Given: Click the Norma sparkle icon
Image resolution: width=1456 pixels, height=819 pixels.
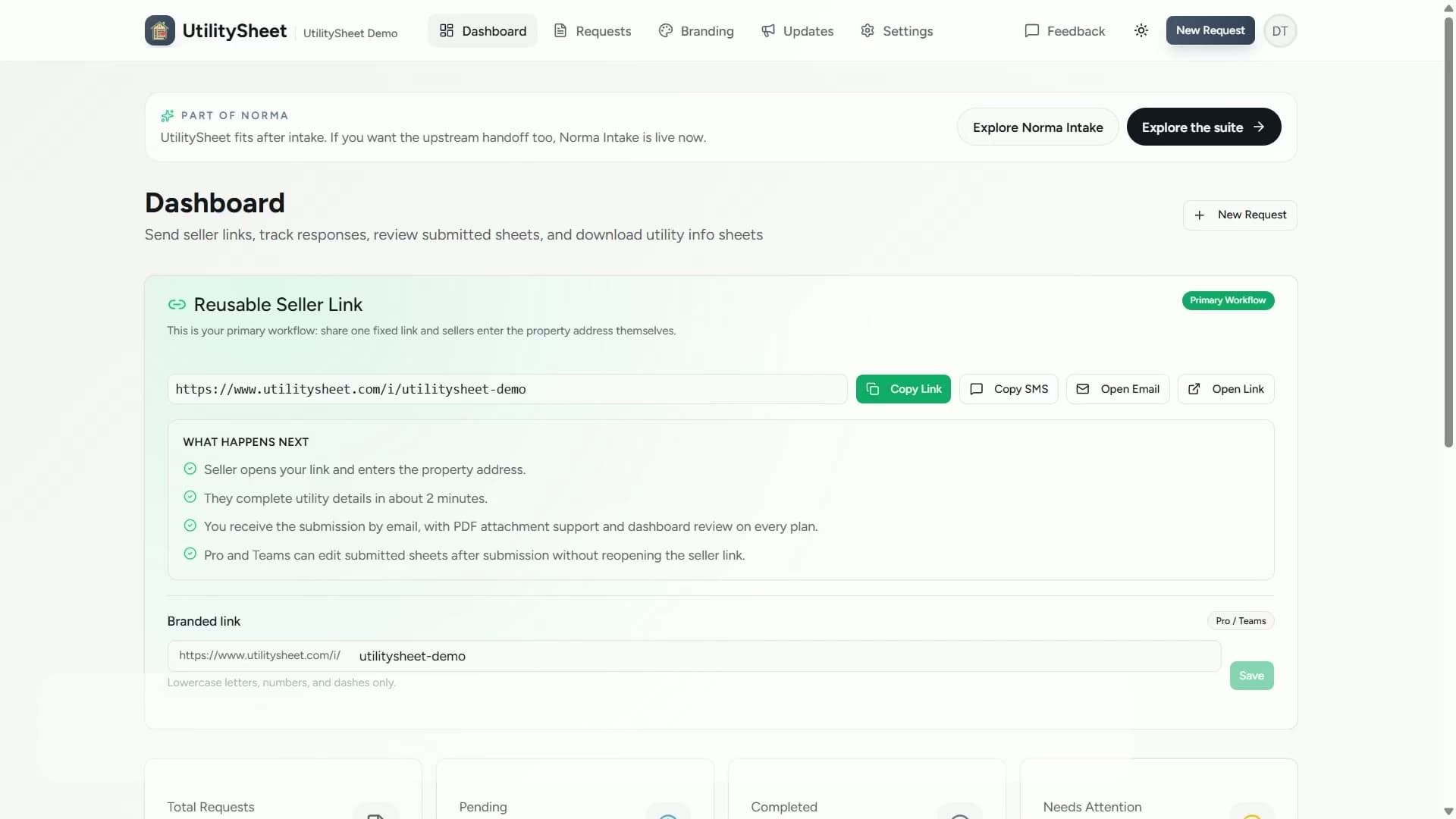Looking at the screenshot, I should 168,115.
